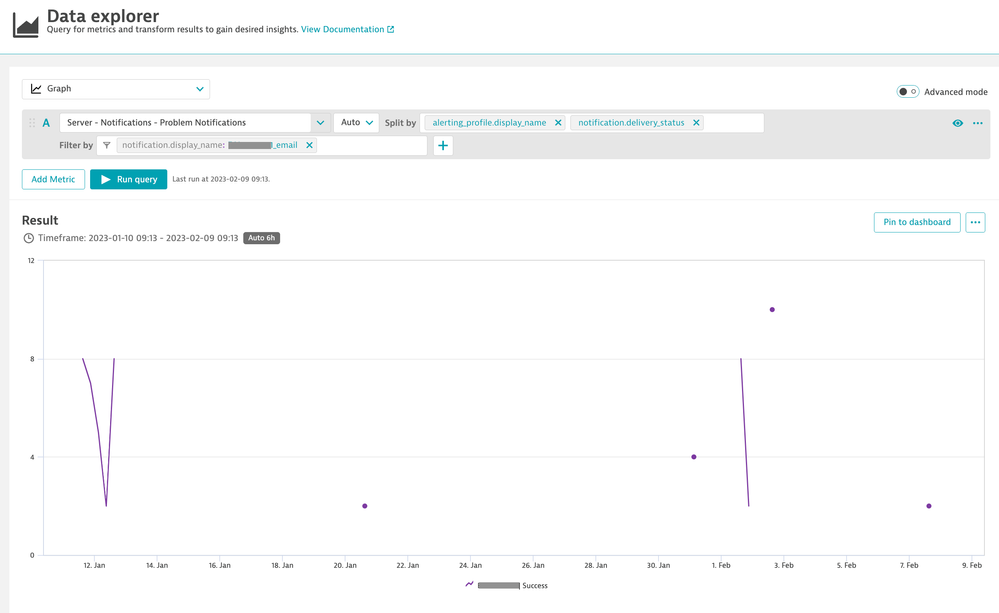This screenshot has width=999, height=613.
Task: Open metric A more options menu
Action: [x=978, y=123]
